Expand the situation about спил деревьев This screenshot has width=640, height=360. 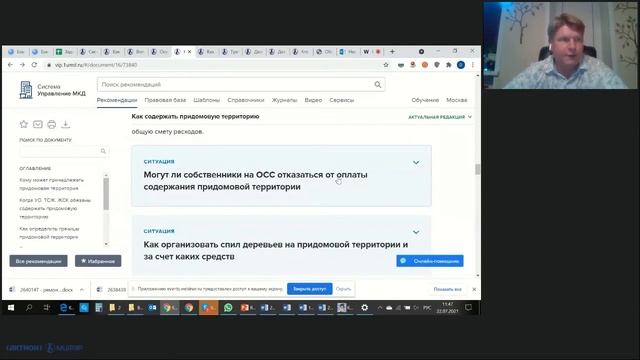[416, 232]
